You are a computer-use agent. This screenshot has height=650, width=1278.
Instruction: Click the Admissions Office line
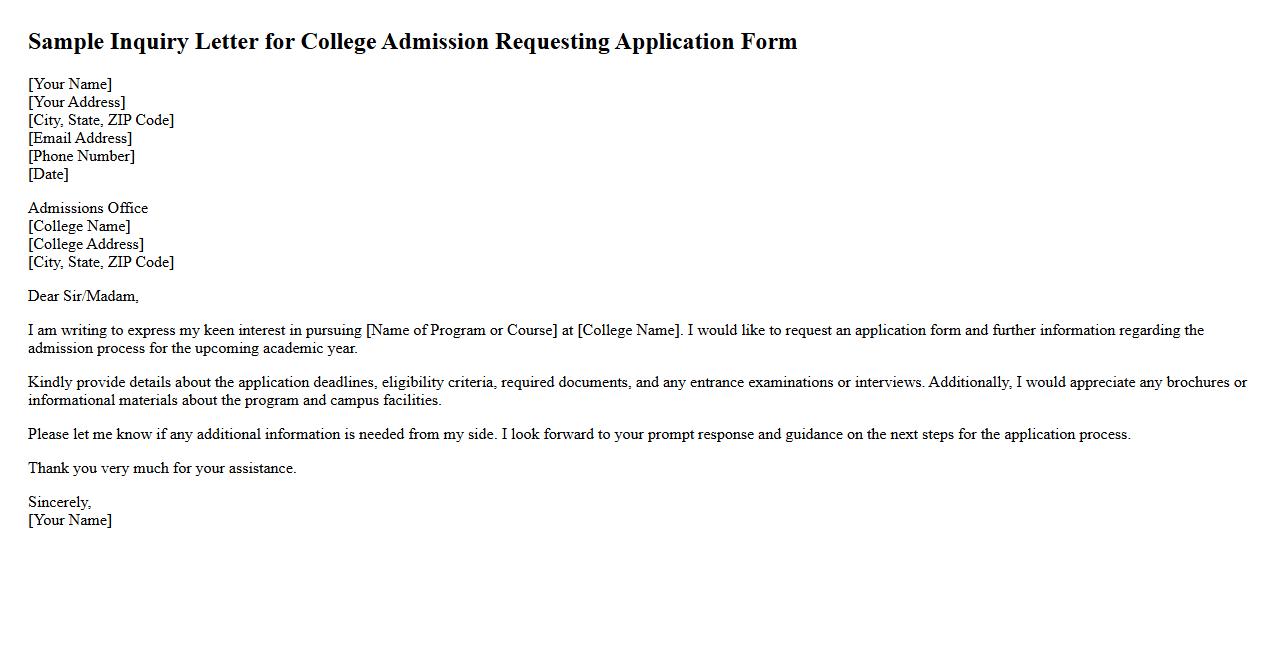coord(88,208)
